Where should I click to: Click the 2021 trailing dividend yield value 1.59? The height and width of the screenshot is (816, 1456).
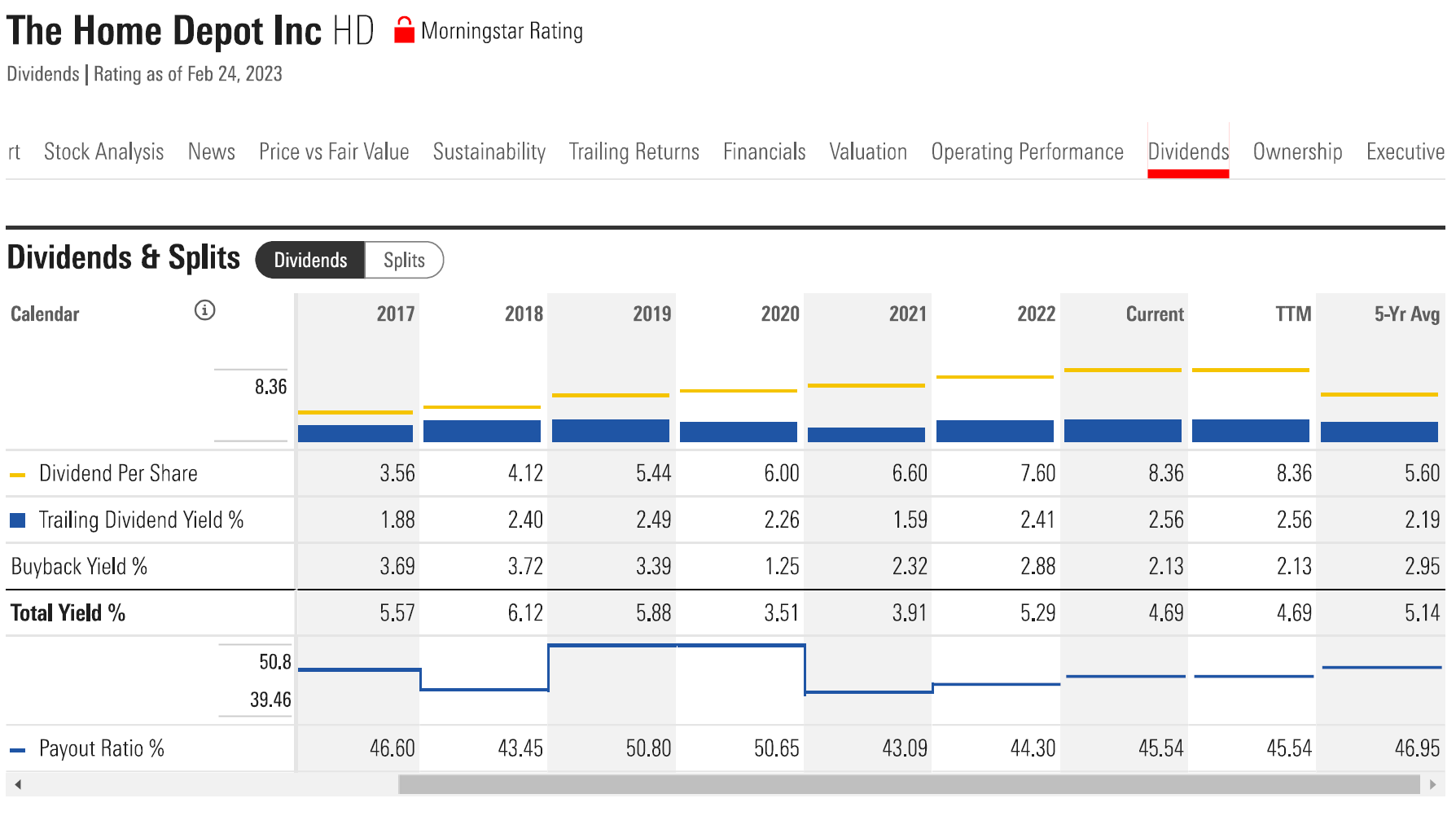[910, 520]
